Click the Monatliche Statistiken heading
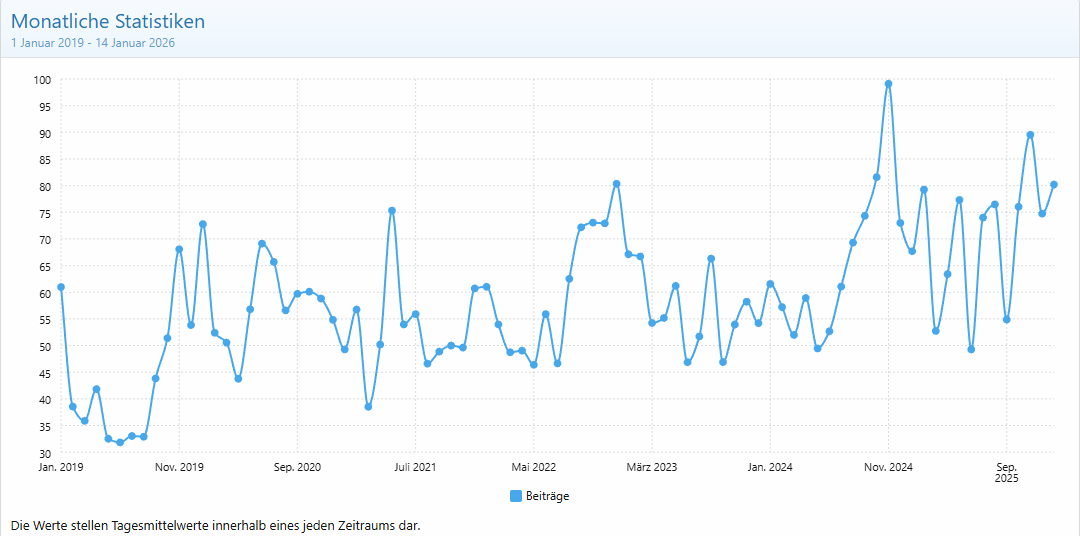This screenshot has height=536, width=1080. [108, 21]
